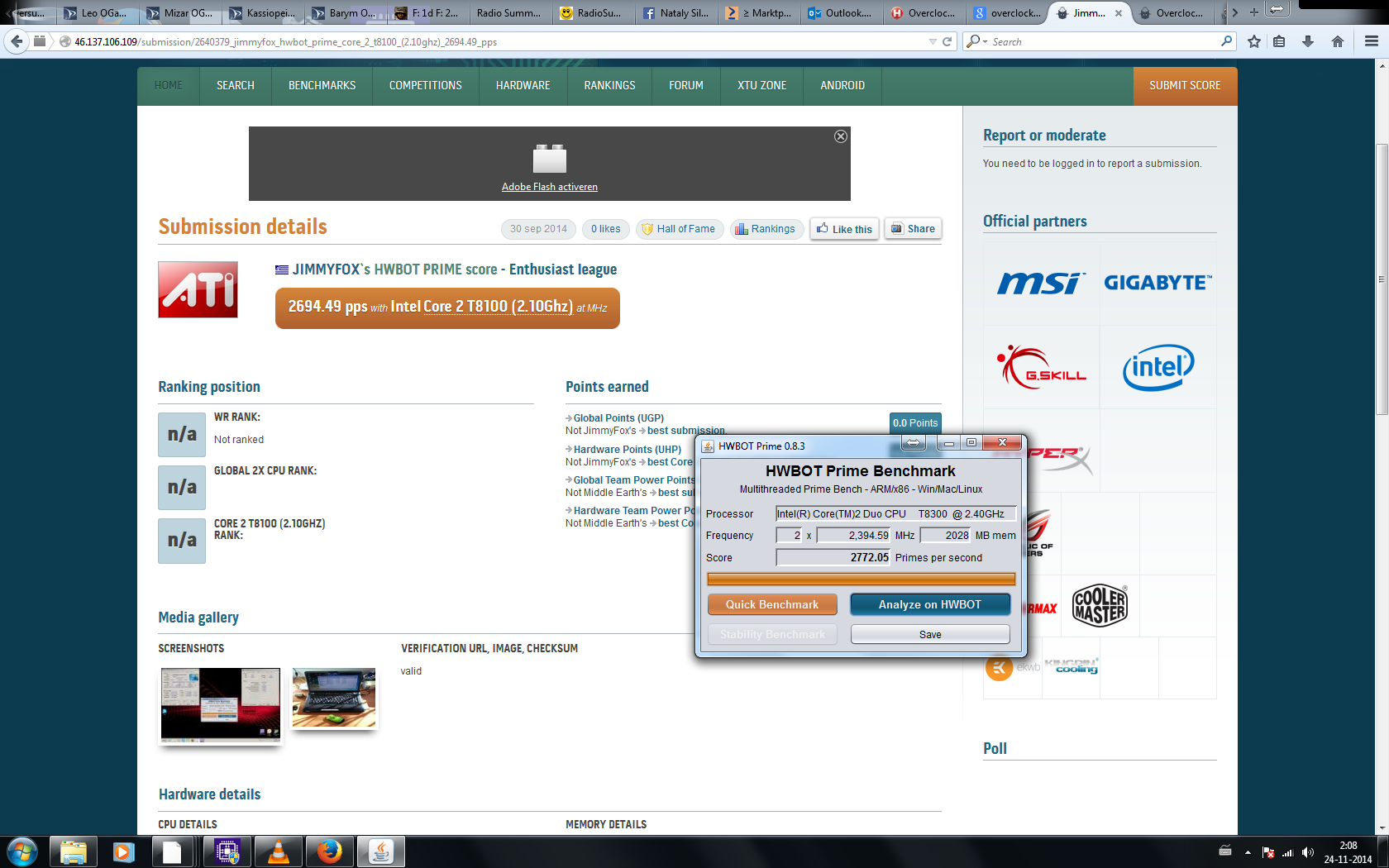Viewport: 1389px width, 868px height.
Task: Open Windows Explorer from taskbar
Action: [74, 851]
